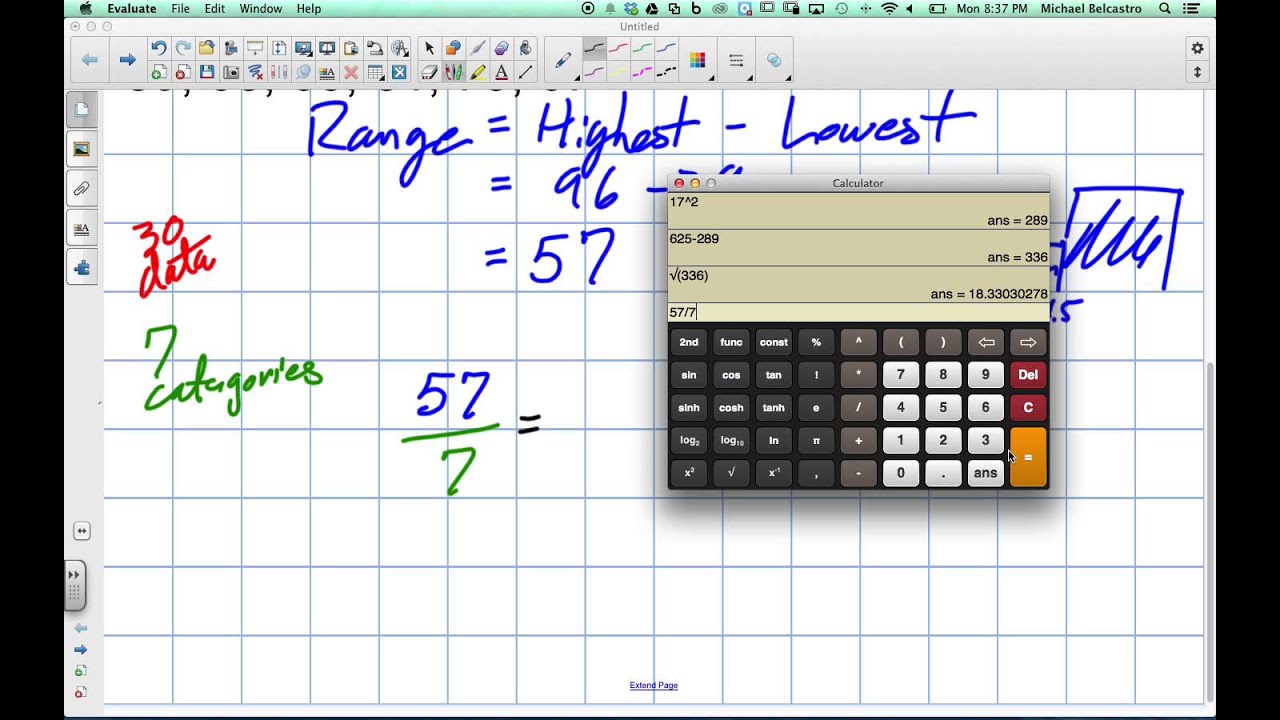Open the Properties sidebar tab
The height and width of the screenshot is (720, 1280).
coord(82,228)
